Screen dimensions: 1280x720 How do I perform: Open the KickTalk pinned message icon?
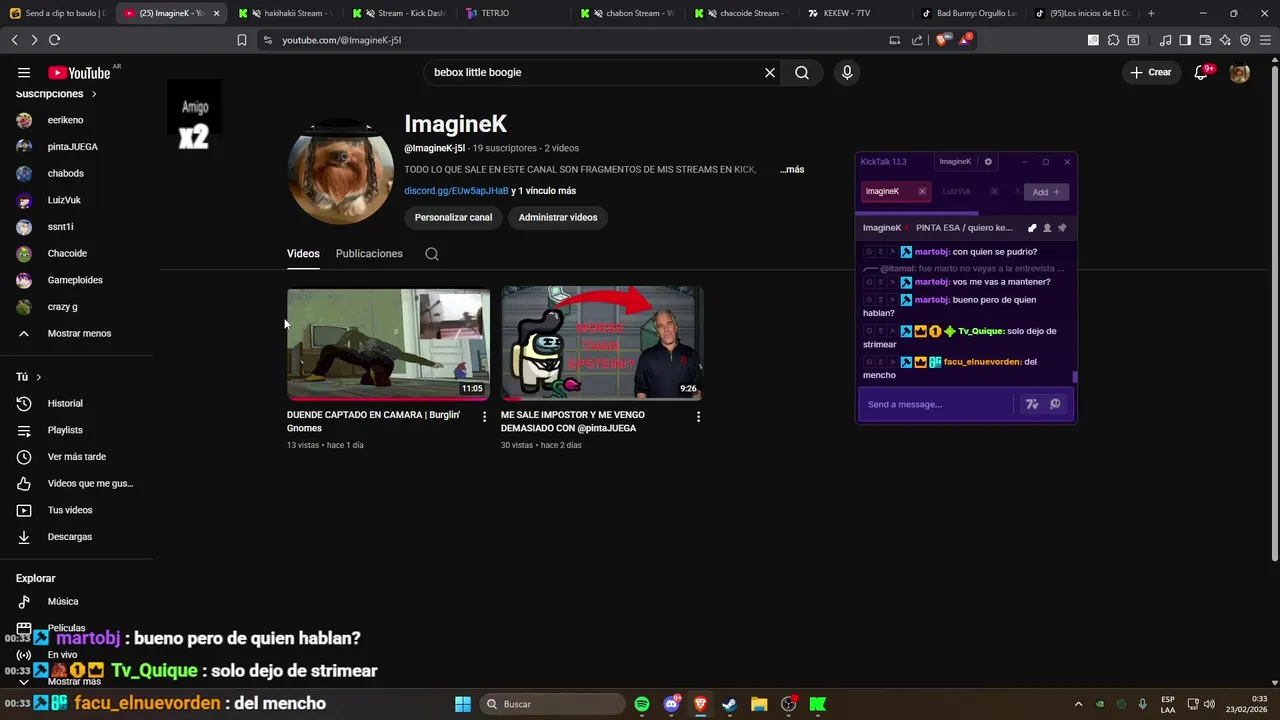[1062, 228]
